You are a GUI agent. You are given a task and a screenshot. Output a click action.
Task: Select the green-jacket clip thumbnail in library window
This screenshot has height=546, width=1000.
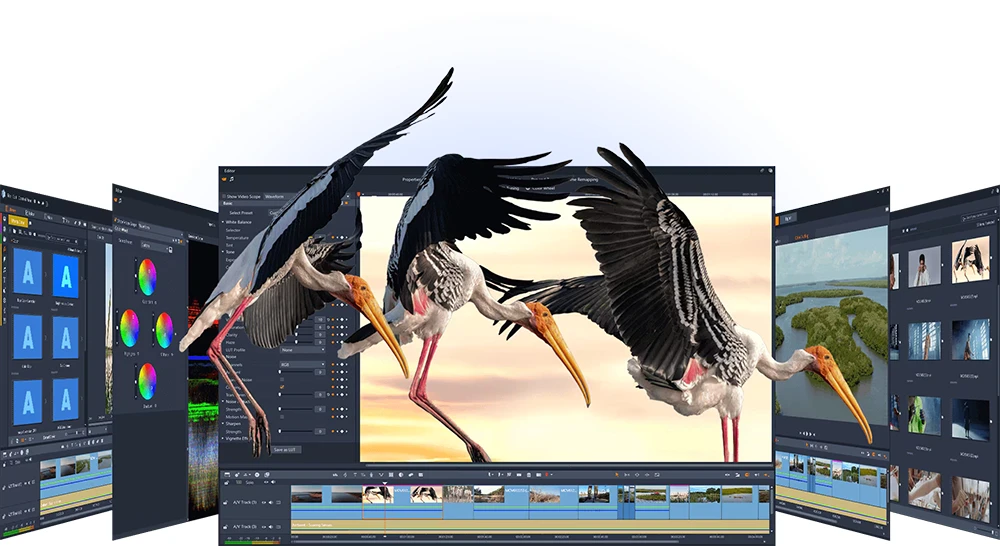click(924, 416)
